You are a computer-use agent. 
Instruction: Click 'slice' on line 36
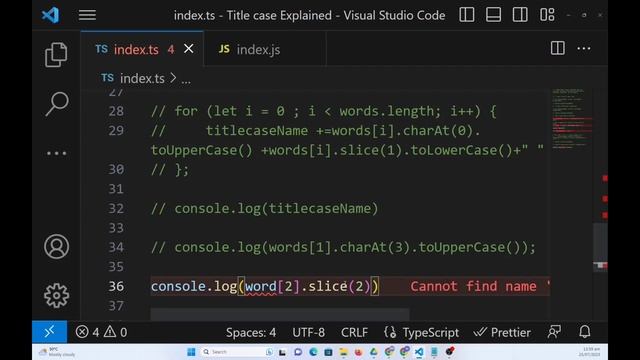[328, 286]
